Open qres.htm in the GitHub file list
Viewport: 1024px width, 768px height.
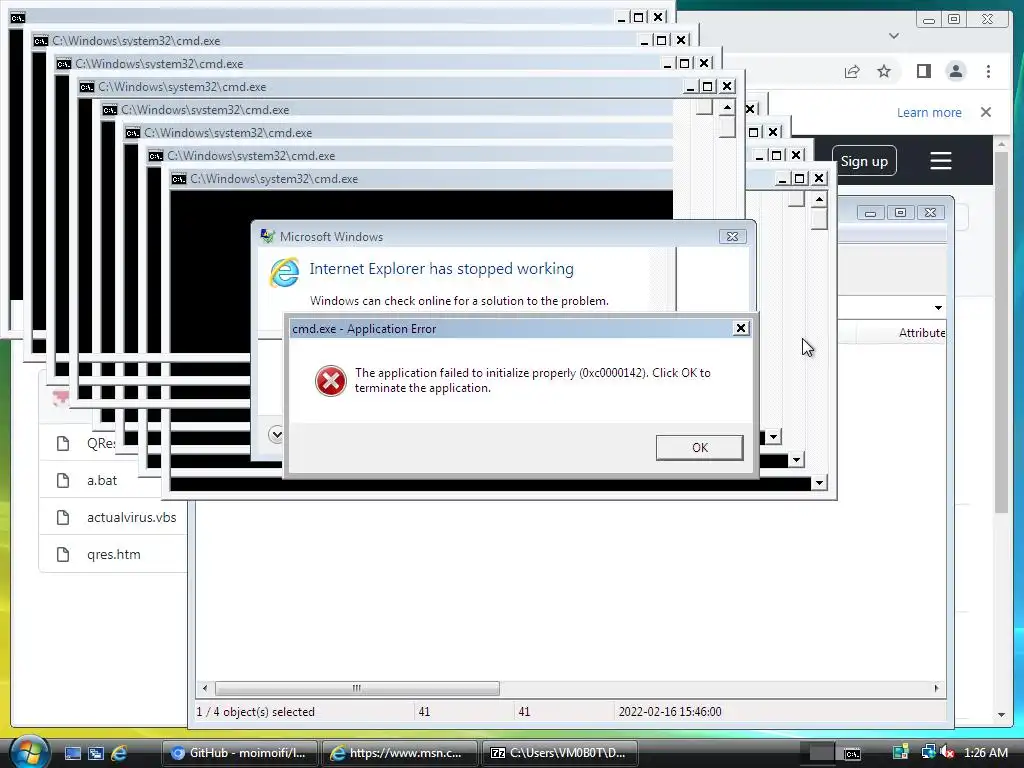[x=114, y=554]
